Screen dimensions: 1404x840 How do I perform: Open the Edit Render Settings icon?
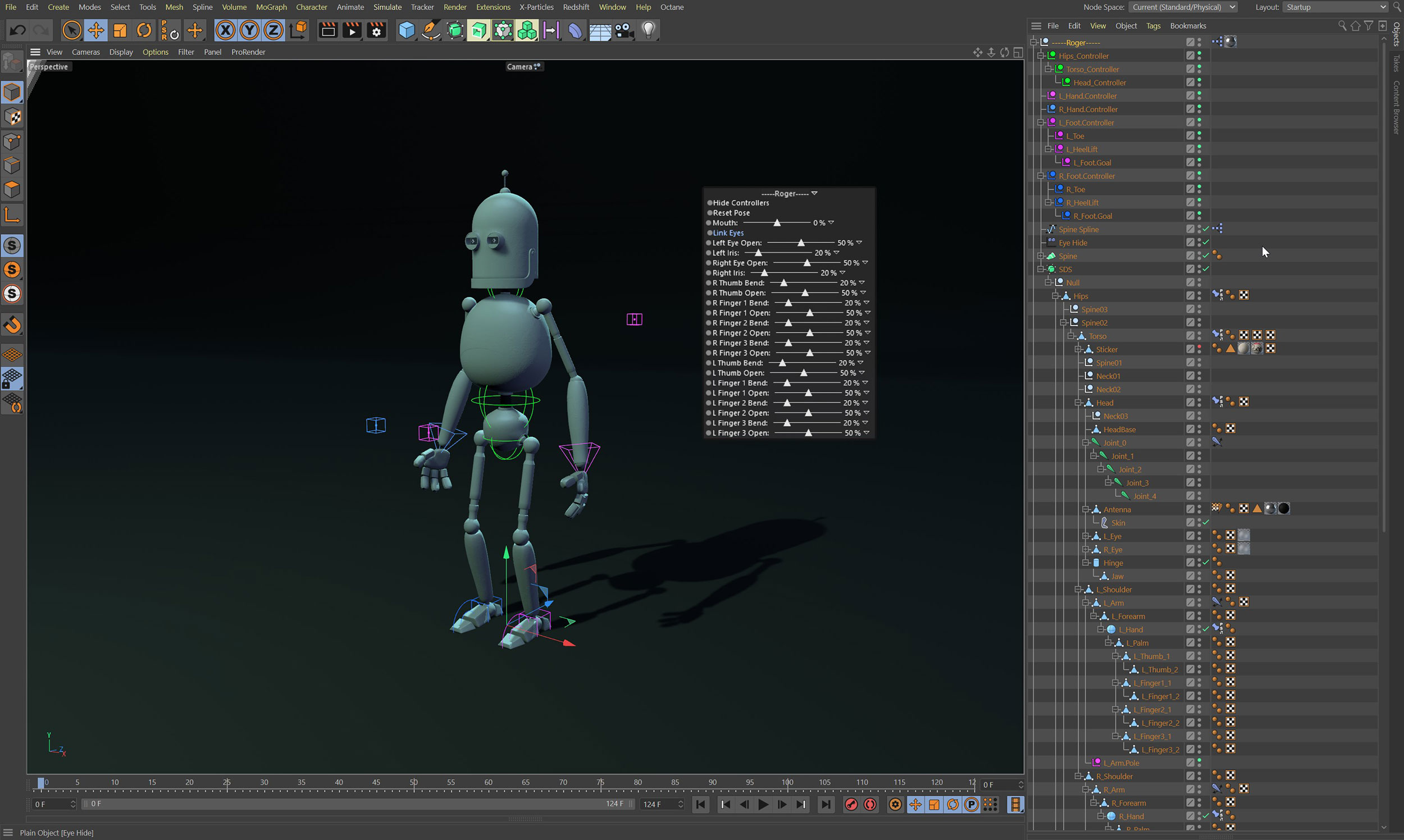click(375, 30)
